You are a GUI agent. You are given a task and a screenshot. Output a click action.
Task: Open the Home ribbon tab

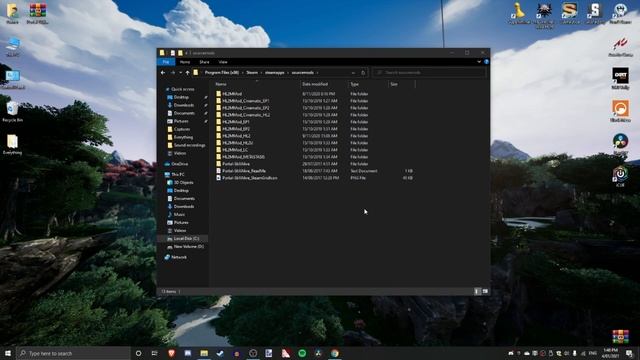(185, 62)
